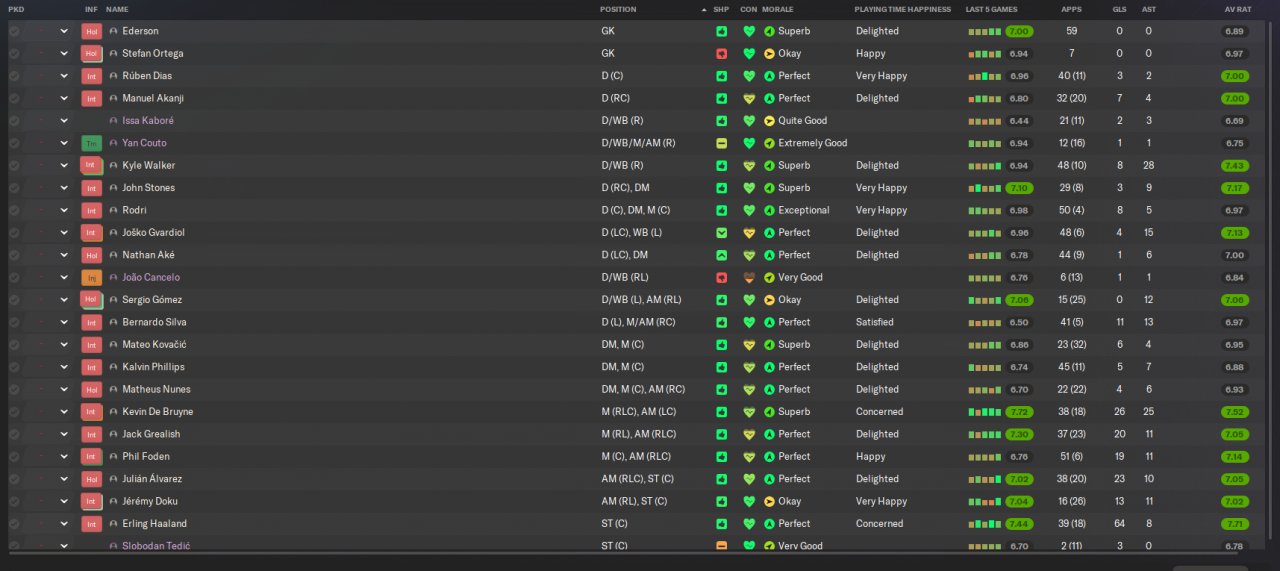Open the dropdown chevron on John Stones's row
1280x571 pixels.
pos(64,188)
